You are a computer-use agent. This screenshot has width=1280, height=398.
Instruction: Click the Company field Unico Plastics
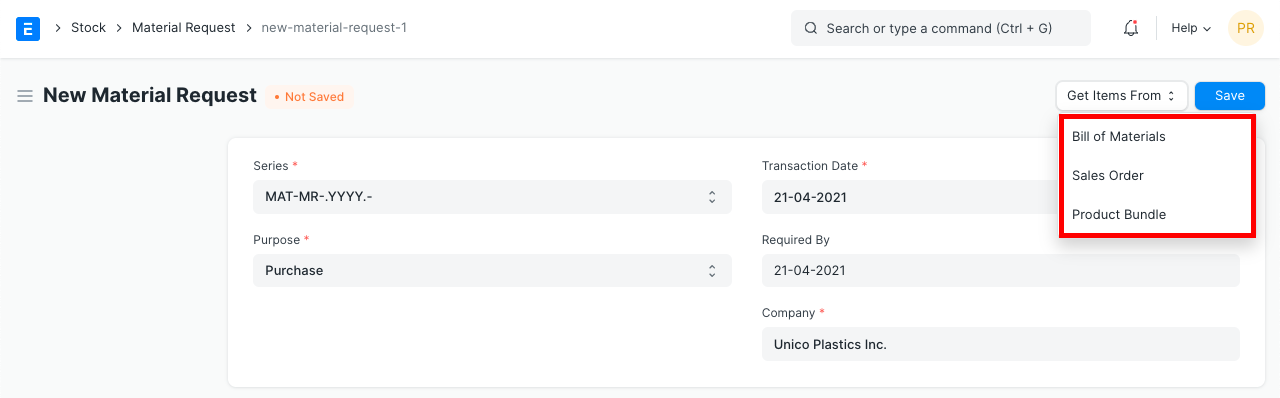[1001, 344]
